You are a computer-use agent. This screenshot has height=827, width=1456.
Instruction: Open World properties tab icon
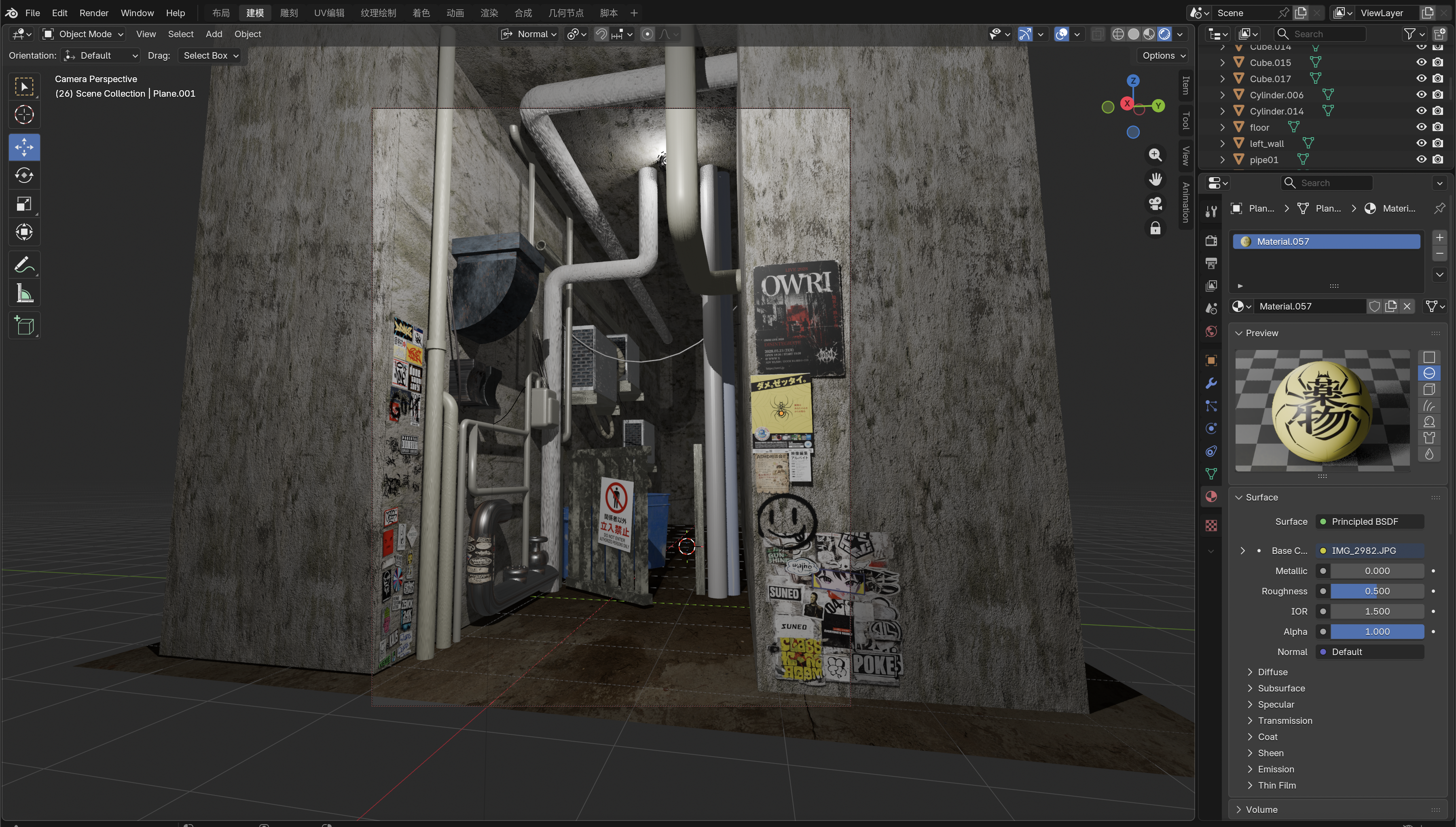(1211, 332)
